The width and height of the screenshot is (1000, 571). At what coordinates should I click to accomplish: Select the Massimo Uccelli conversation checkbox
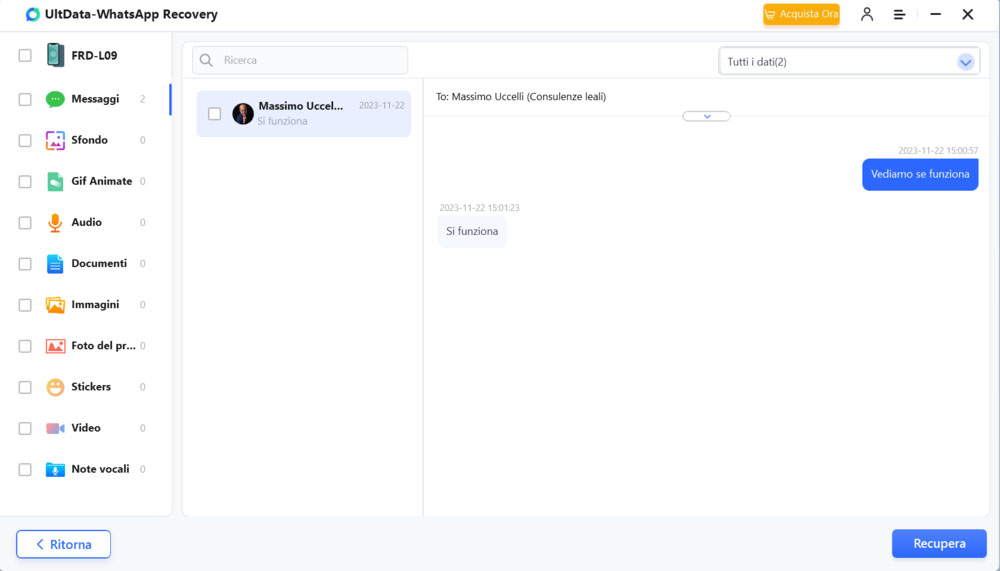click(x=214, y=114)
